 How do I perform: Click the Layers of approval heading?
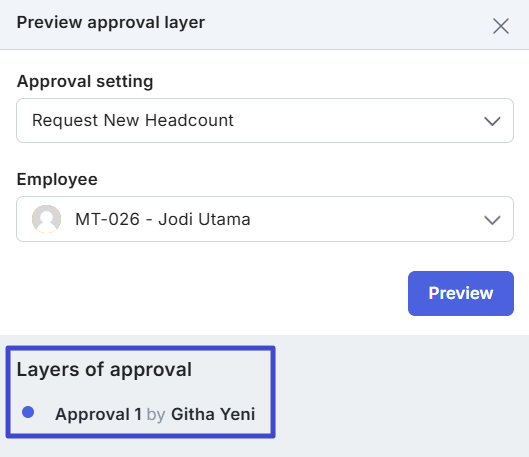(104, 369)
